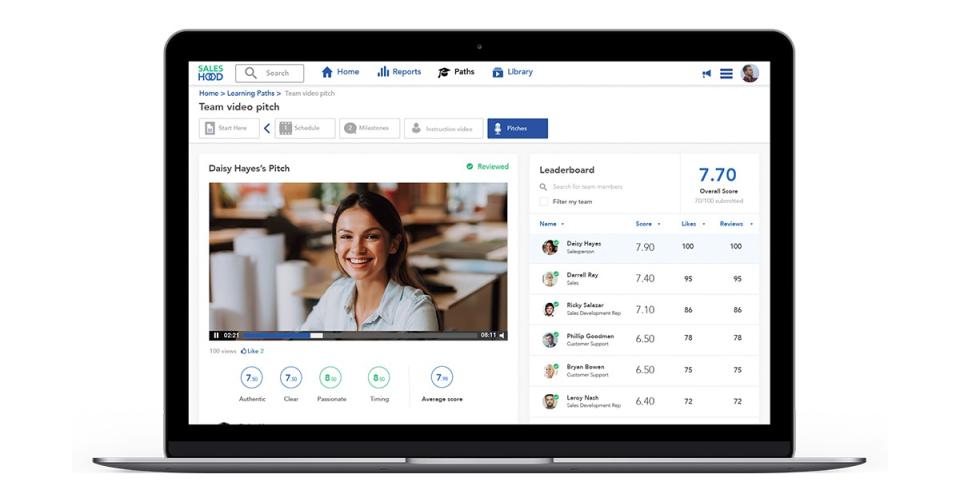Mute the video volume icon
The height and width of the screenshot is (502, 960).
click(502, 335)
